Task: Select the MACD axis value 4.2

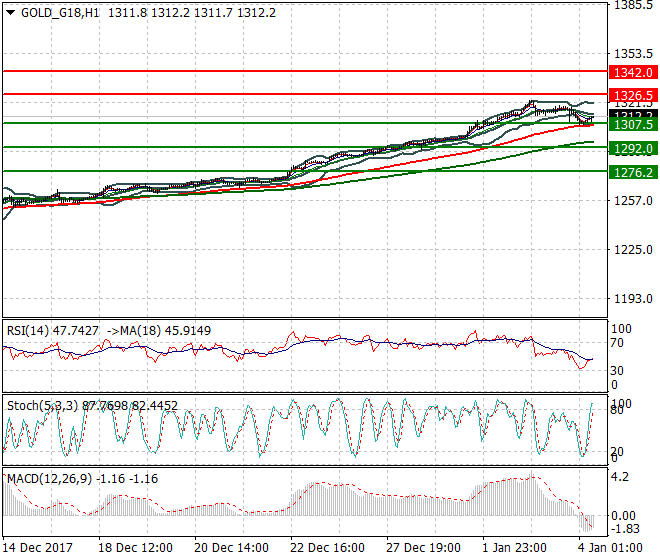Action: tap(620, 477)
